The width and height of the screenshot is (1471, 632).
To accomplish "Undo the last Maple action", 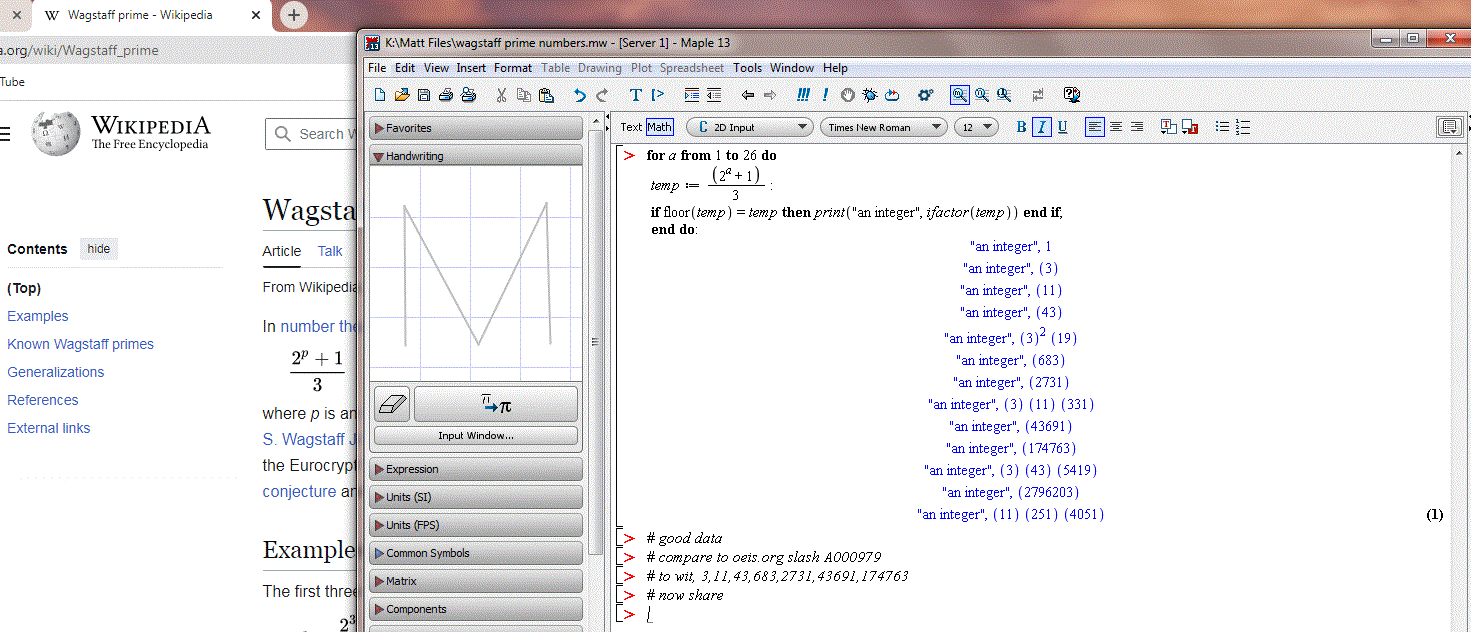I will coord(579,95).
